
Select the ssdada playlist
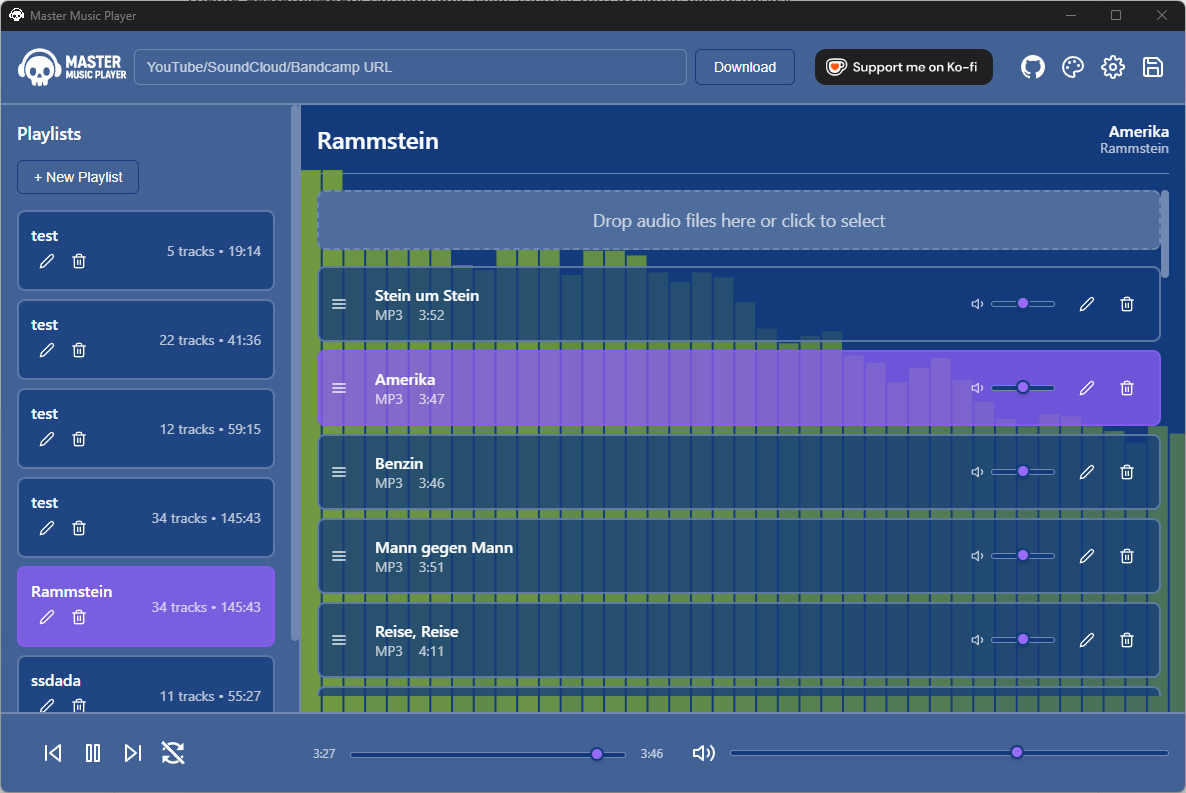pos(146,684)
